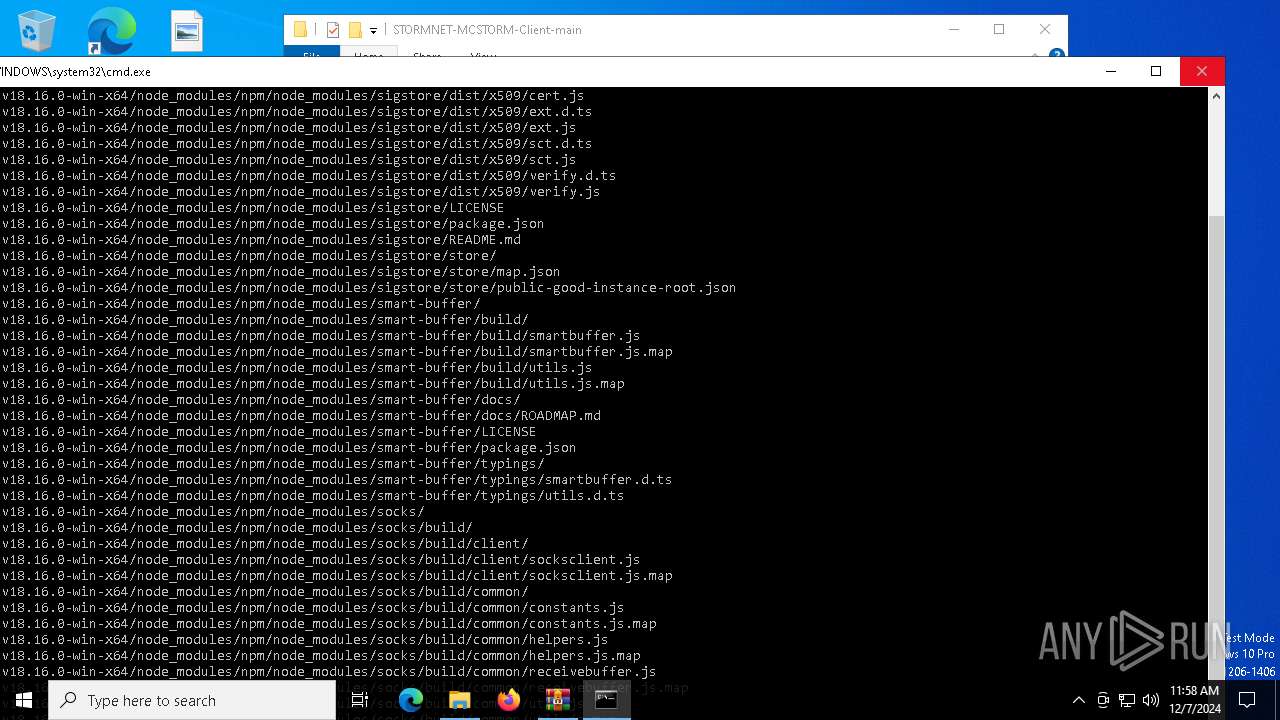The height and width of the screenshot is (720, 1280).
Task: Close the STORMNET-MCSTORM-Client-main Explorer window
Action: 1045,29
